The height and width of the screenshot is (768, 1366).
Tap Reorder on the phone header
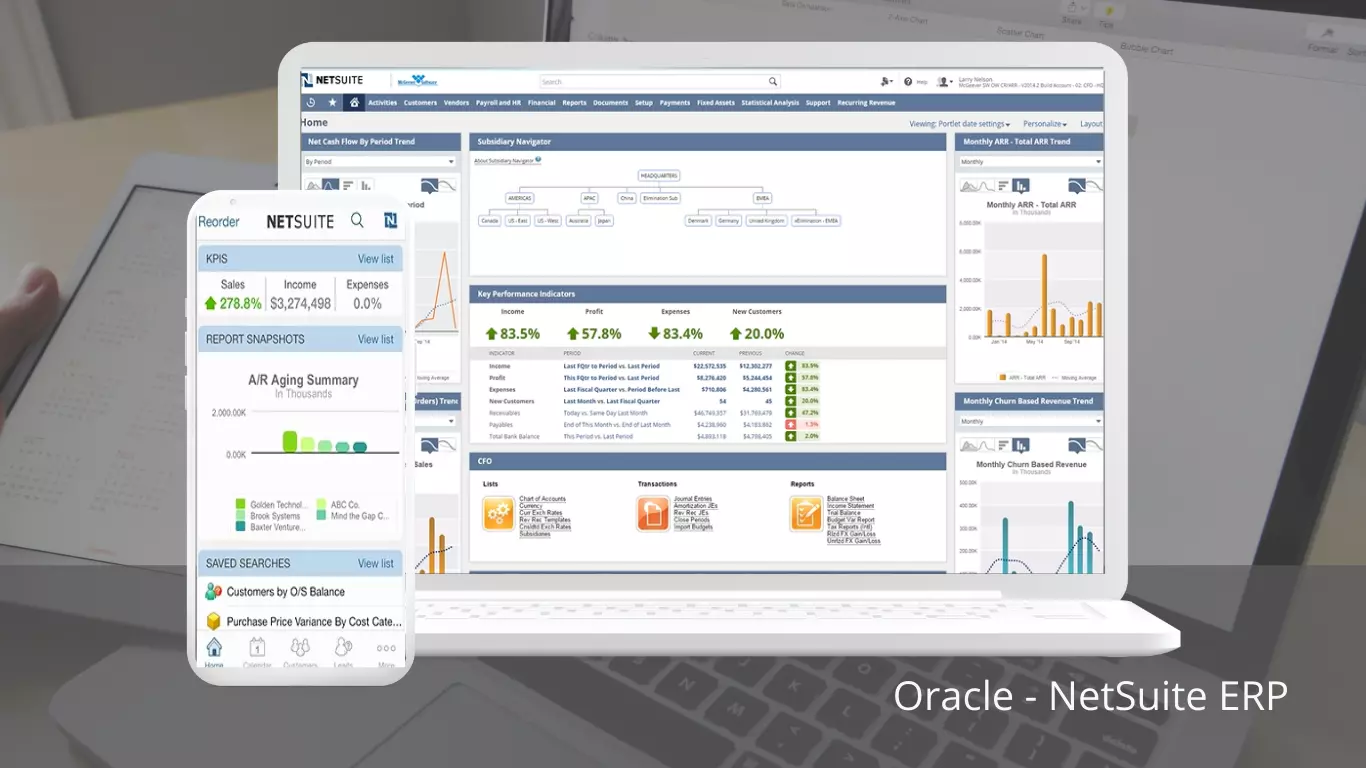tap(219, 222)
